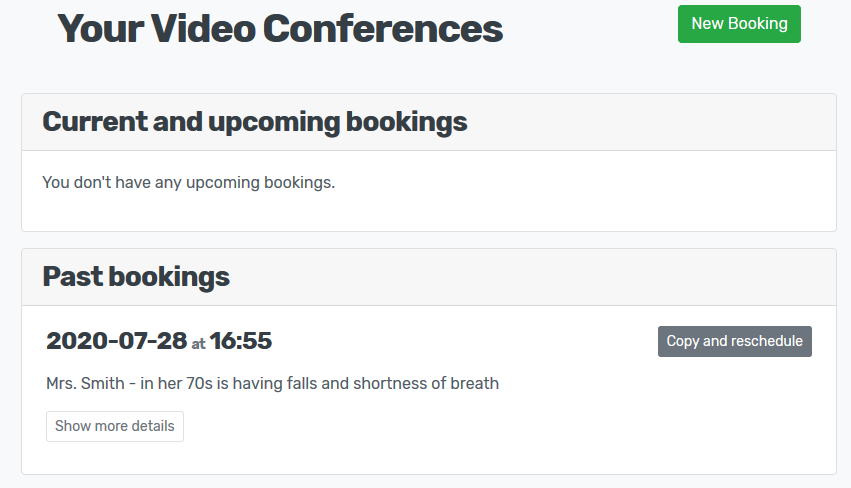The height and width of the screenshot is (488, 851).
Task: Select the Current and upcoming bookings header
Action: pos(255,122)
